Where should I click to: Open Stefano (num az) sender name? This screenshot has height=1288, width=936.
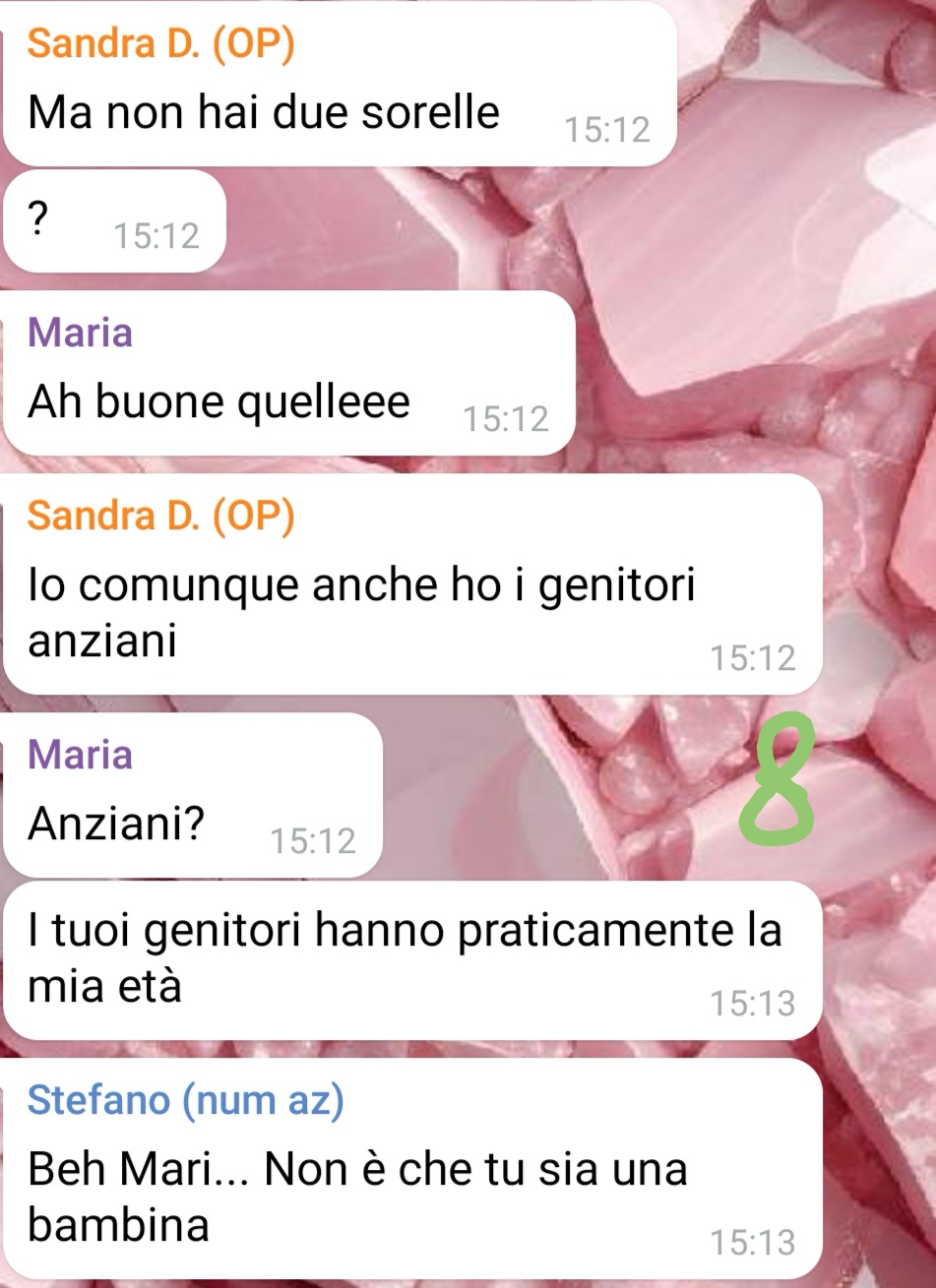coord(186,1099)
